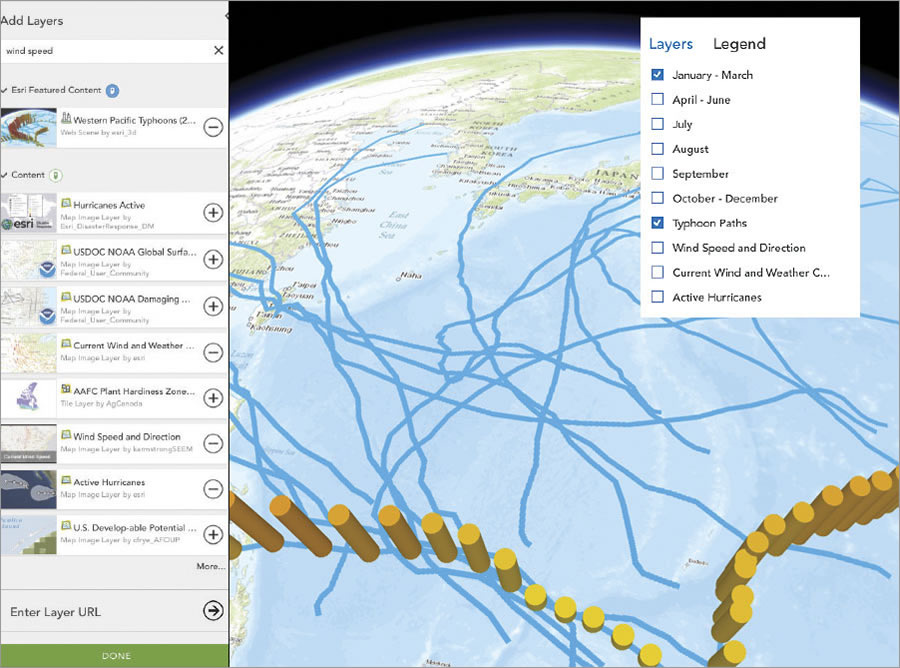Screen dimensions: 900x668
Task: Remove the Current Wind and Weather layer
Action: 211,352
